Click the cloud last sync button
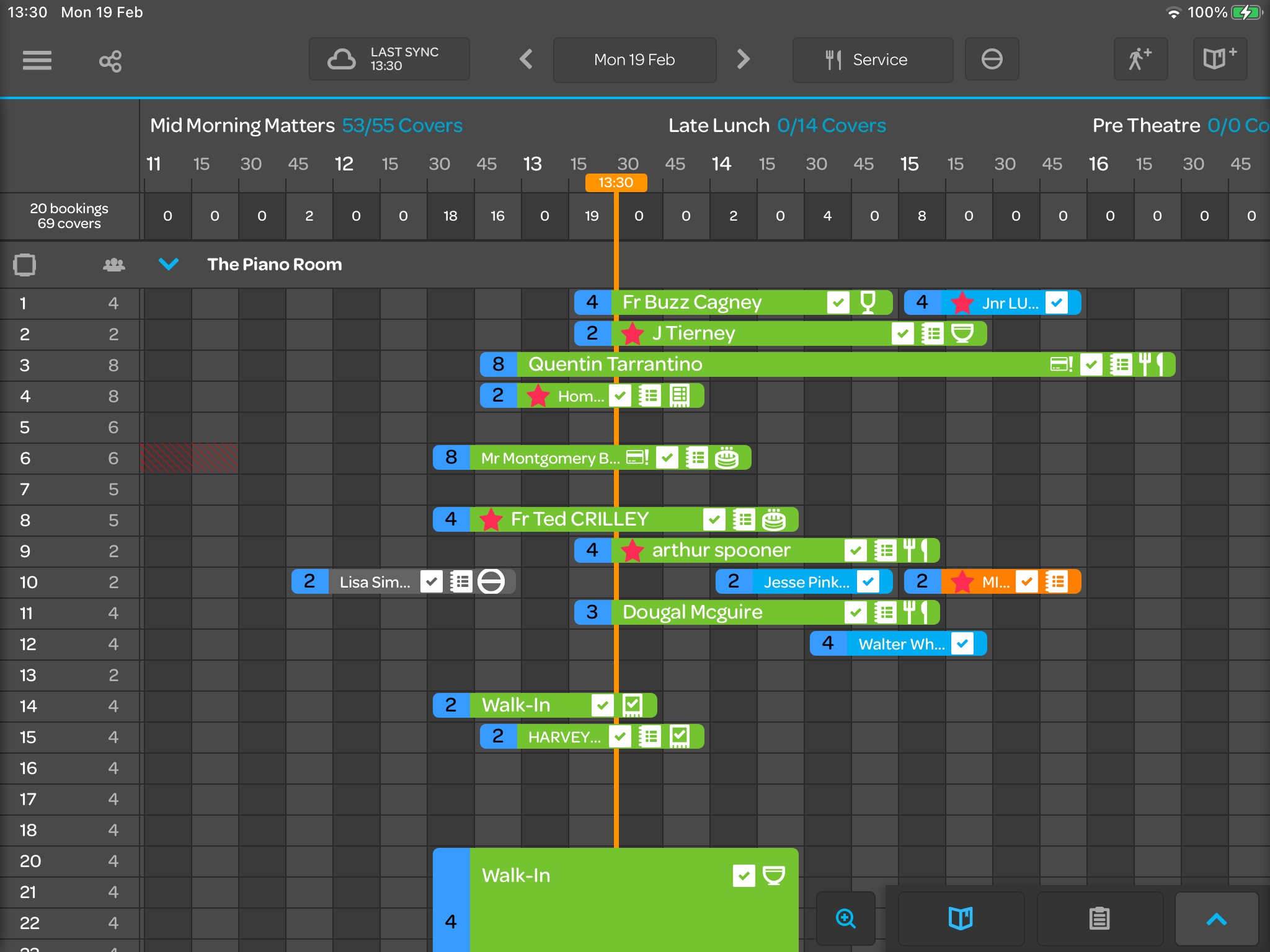The image size is (1270, 952). (x=389, y=59)
